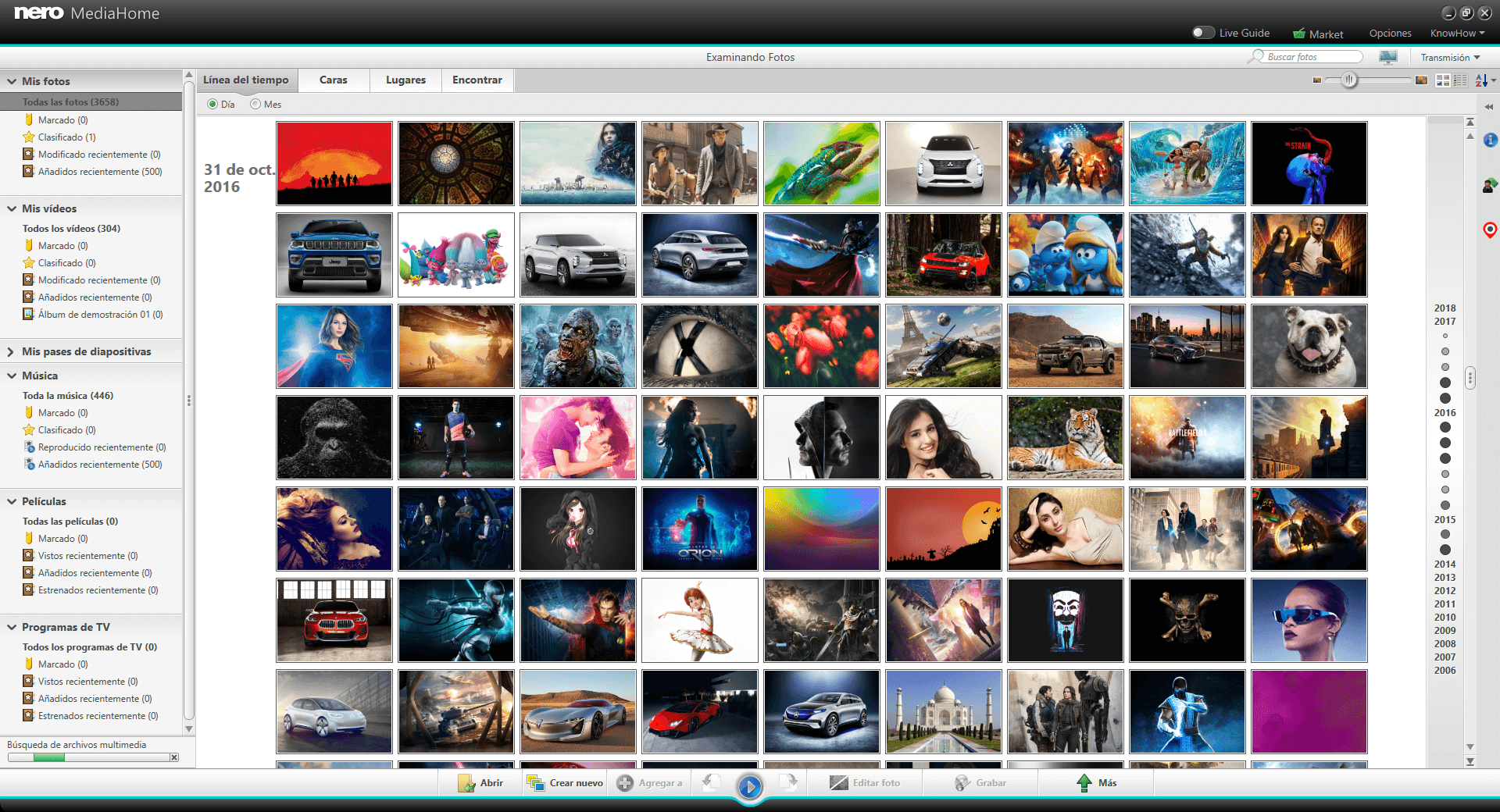Click the Agregar a plus icon
1500x812 pixels.
[x=625, y=783]
